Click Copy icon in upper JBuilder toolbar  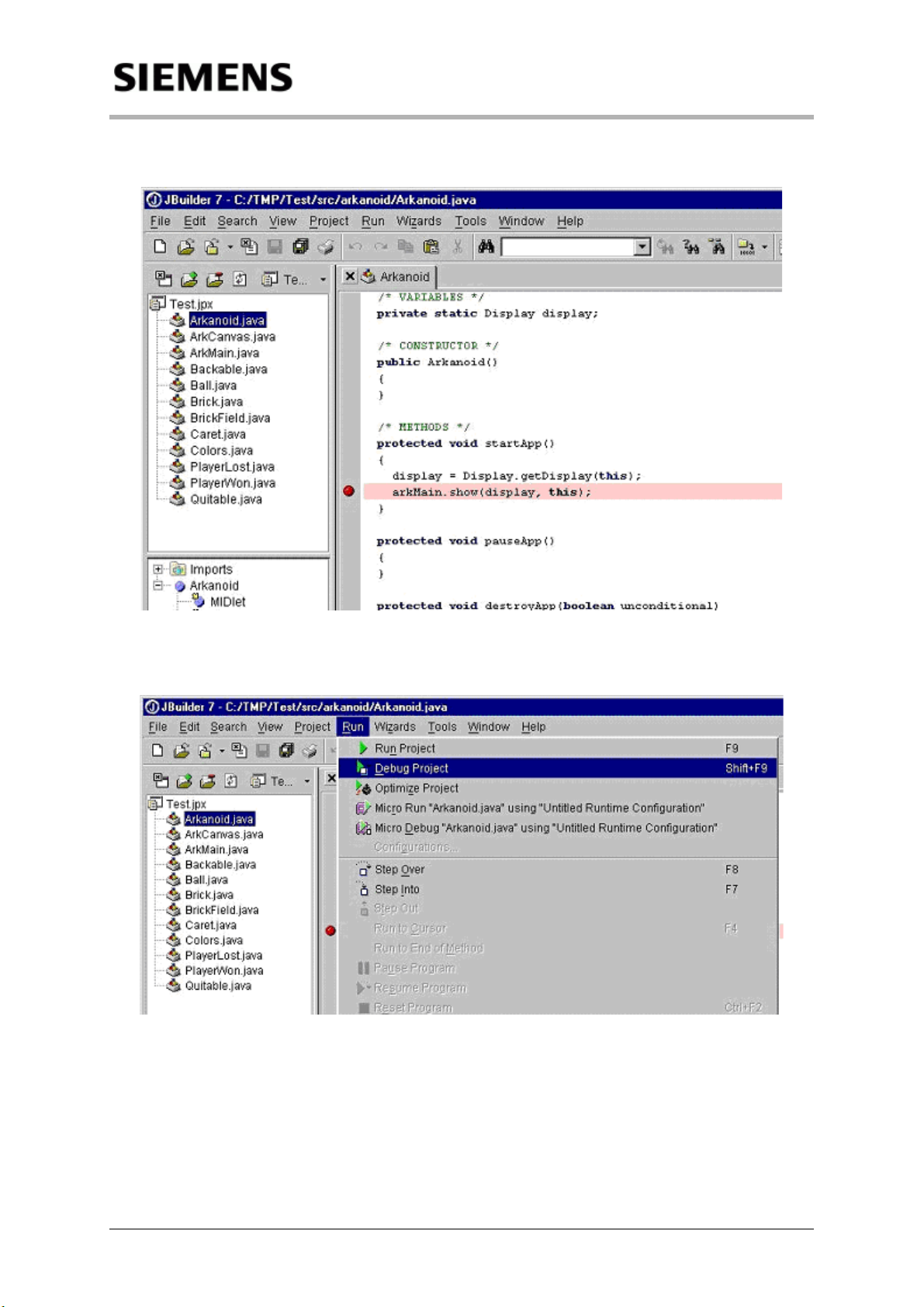click(406, 247)
